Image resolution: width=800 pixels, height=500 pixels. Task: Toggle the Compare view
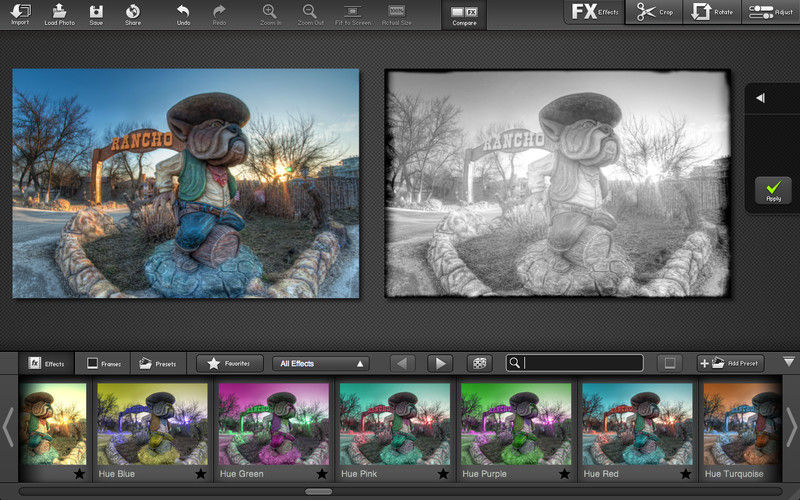pos(464,14)
